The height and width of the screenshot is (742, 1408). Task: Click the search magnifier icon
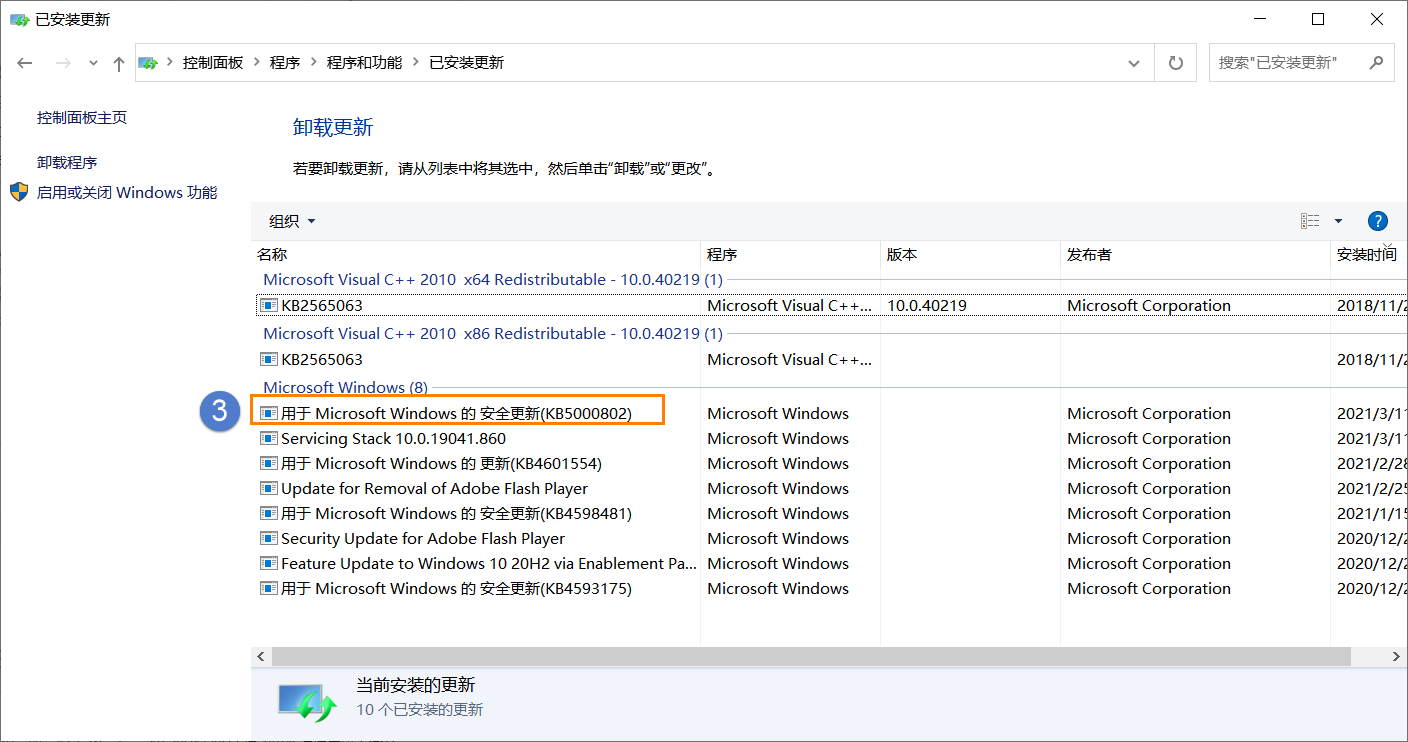(x=1377, y=62)
